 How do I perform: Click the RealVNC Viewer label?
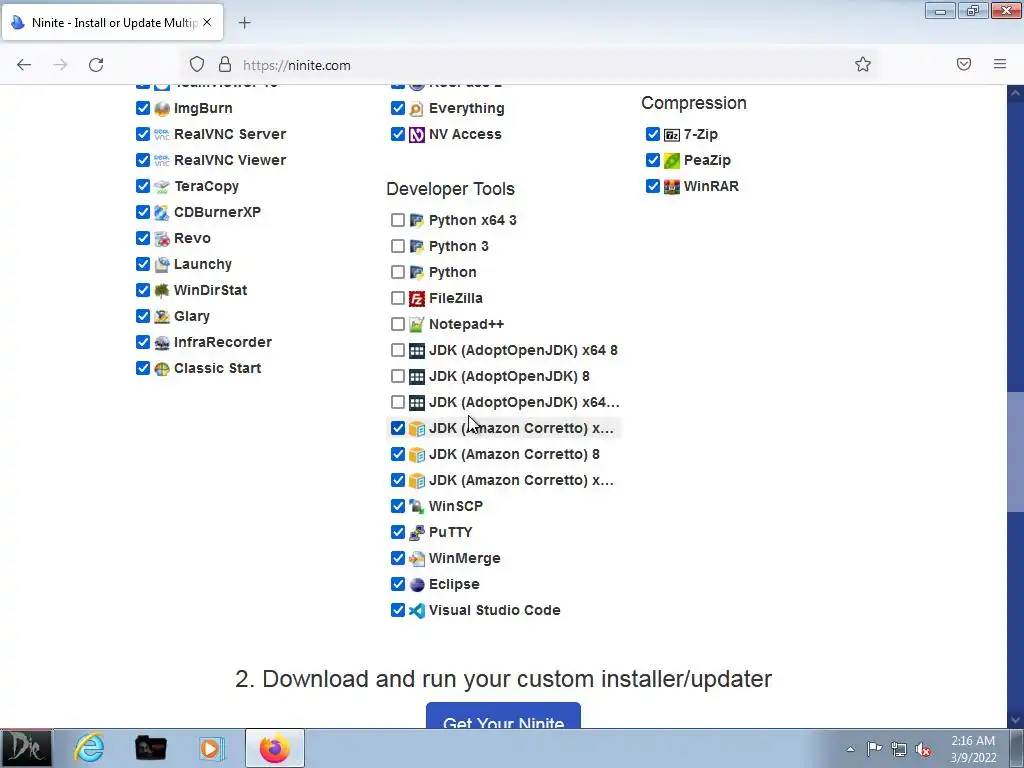pos(230,160)
